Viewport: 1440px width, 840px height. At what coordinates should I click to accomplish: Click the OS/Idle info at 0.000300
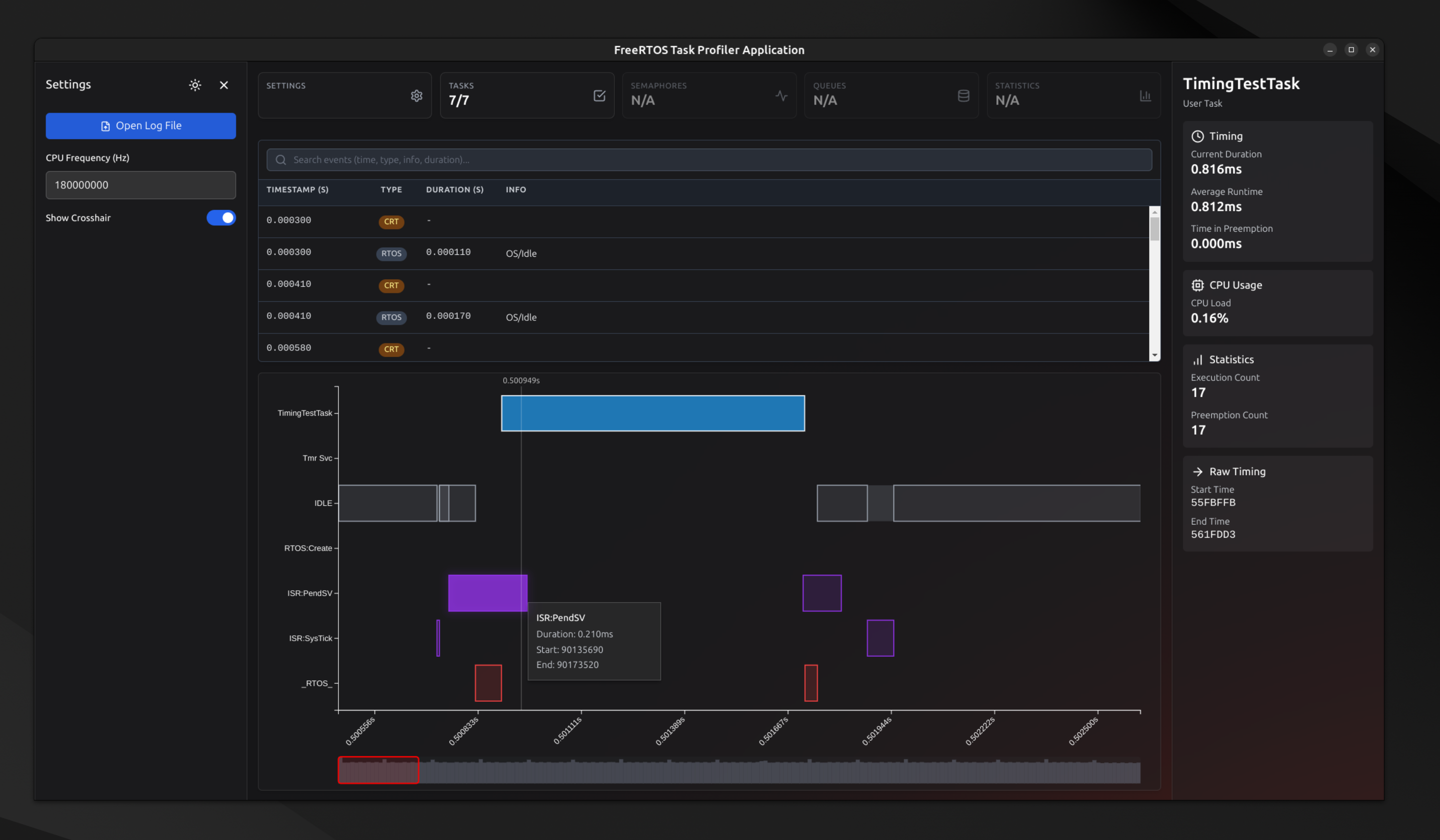pyautogui.click(x=521, y=254)
